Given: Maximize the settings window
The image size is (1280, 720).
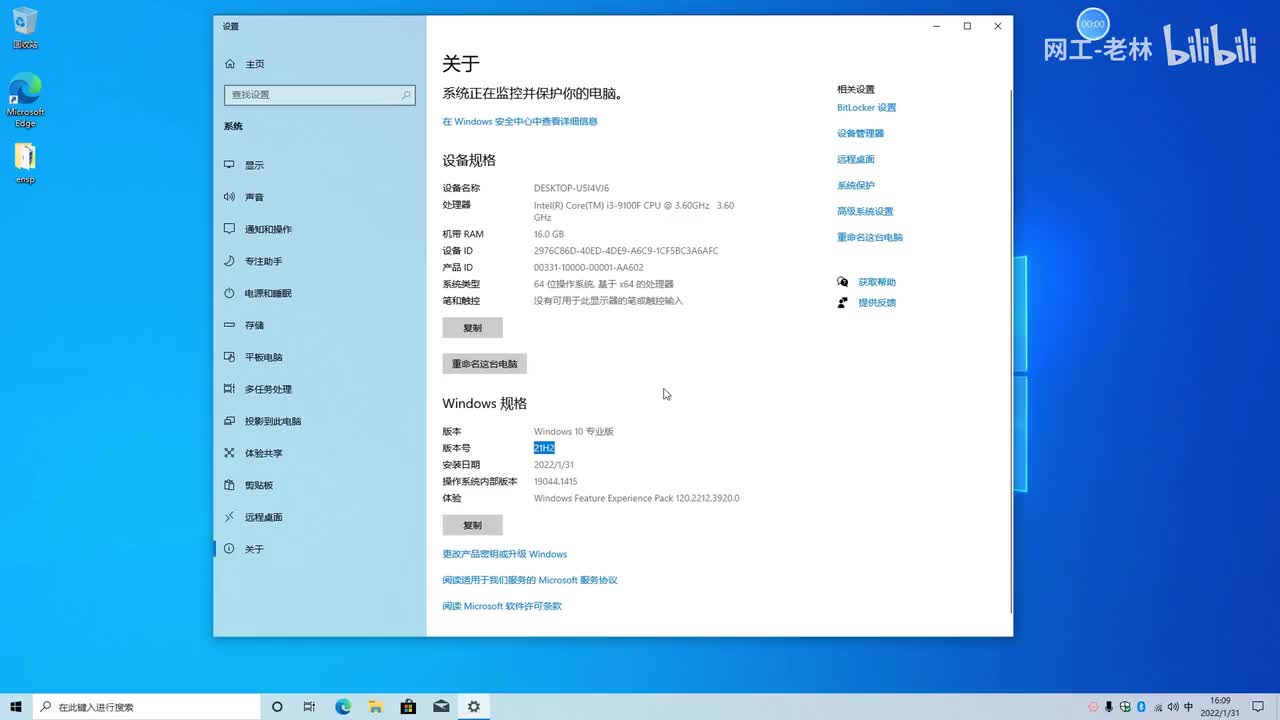Looking at the screenshot, I should point(967,26).
